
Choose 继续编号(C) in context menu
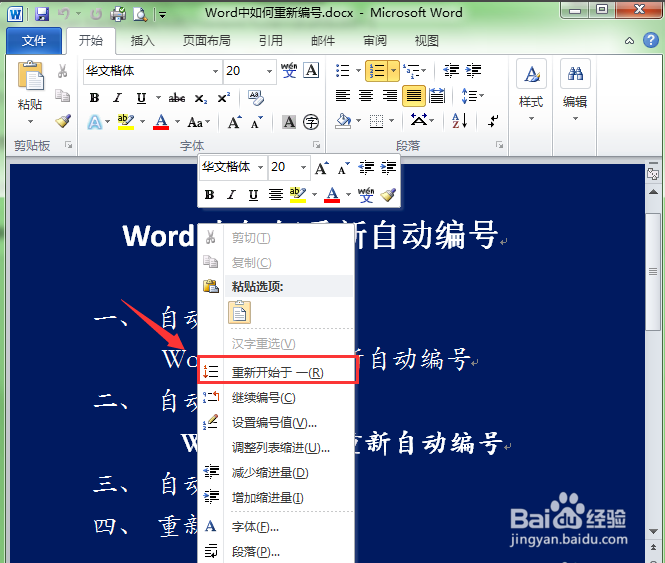(276, 398)
